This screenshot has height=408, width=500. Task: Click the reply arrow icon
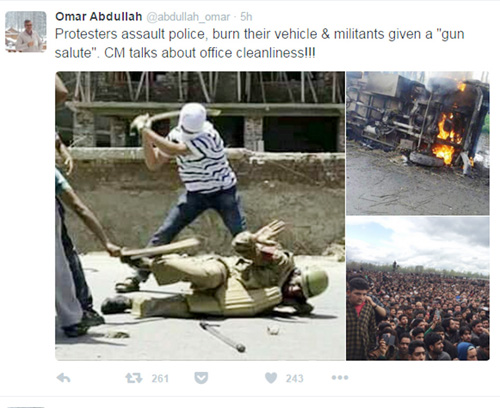[63, 378]
